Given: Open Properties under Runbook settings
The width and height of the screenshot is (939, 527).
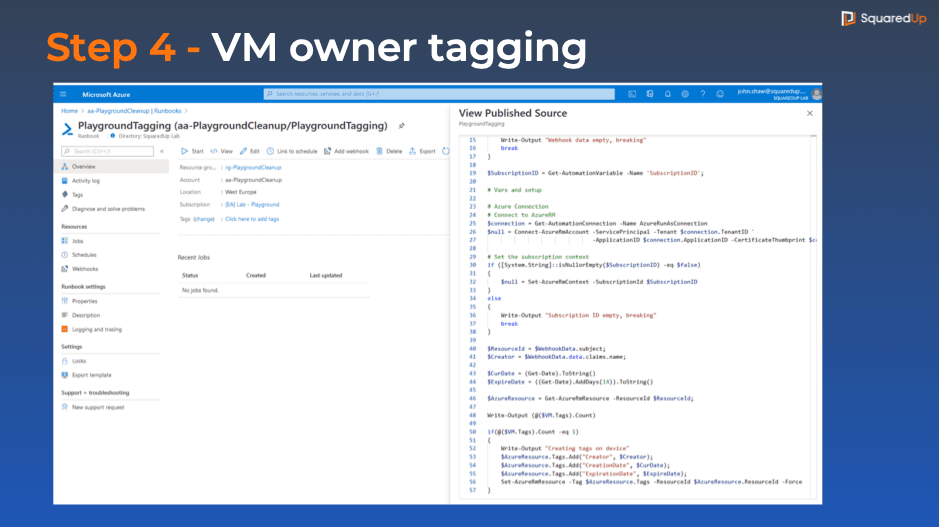Looking at the screenshot, I should 84,301.
